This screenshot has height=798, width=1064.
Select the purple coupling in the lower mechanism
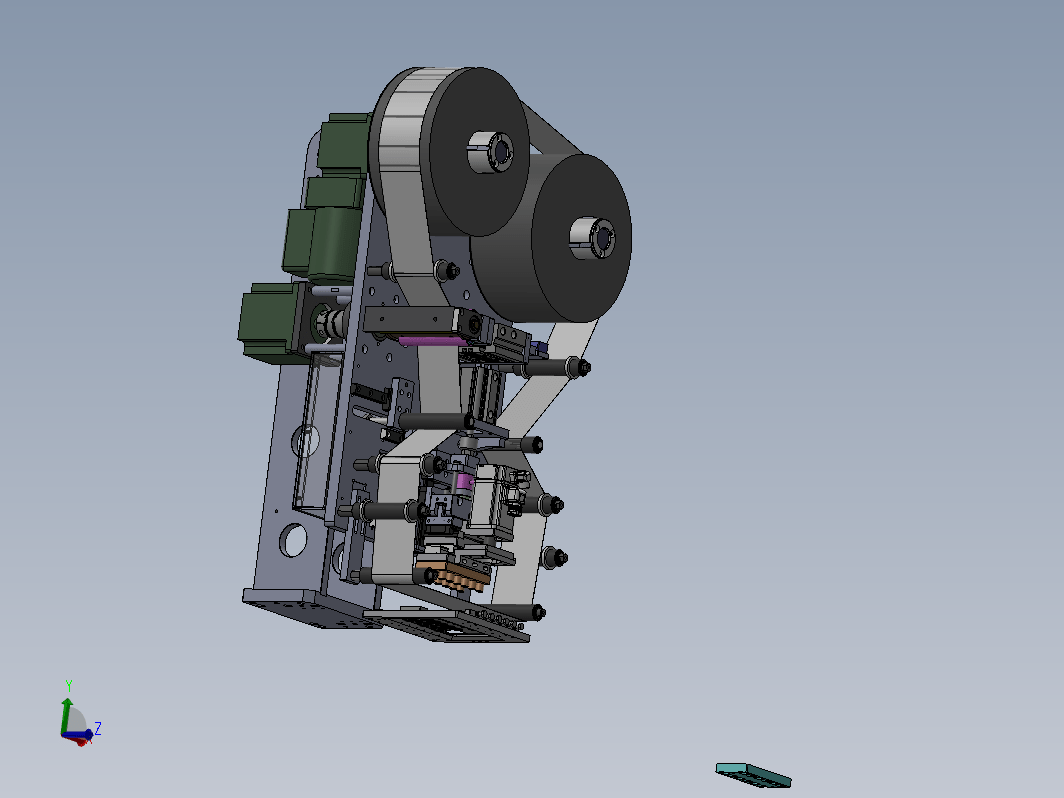tap(464, 482)
